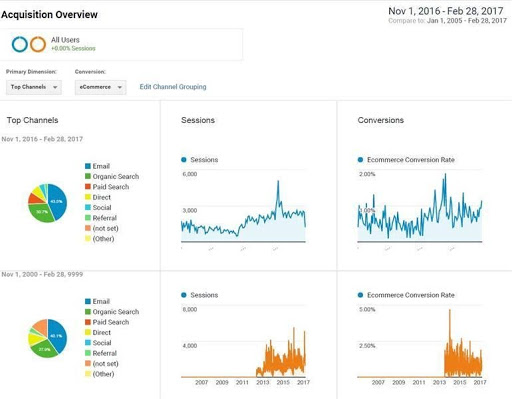Open the eCommerce conversion dropdown
This screenshot has height=399, width=512.
point(100,87)
